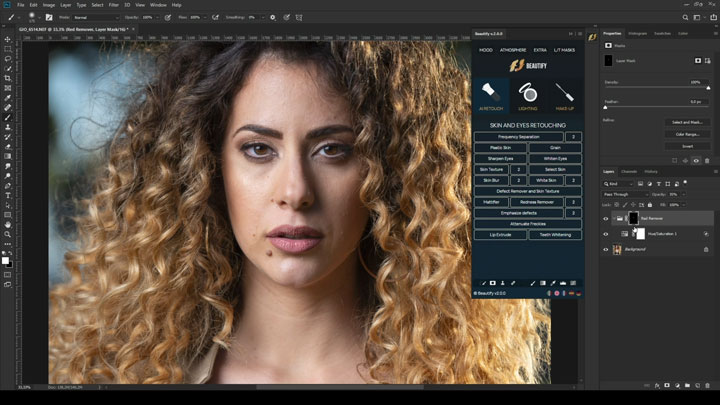
Task: Open the File menu
Action: coord(20,5)
